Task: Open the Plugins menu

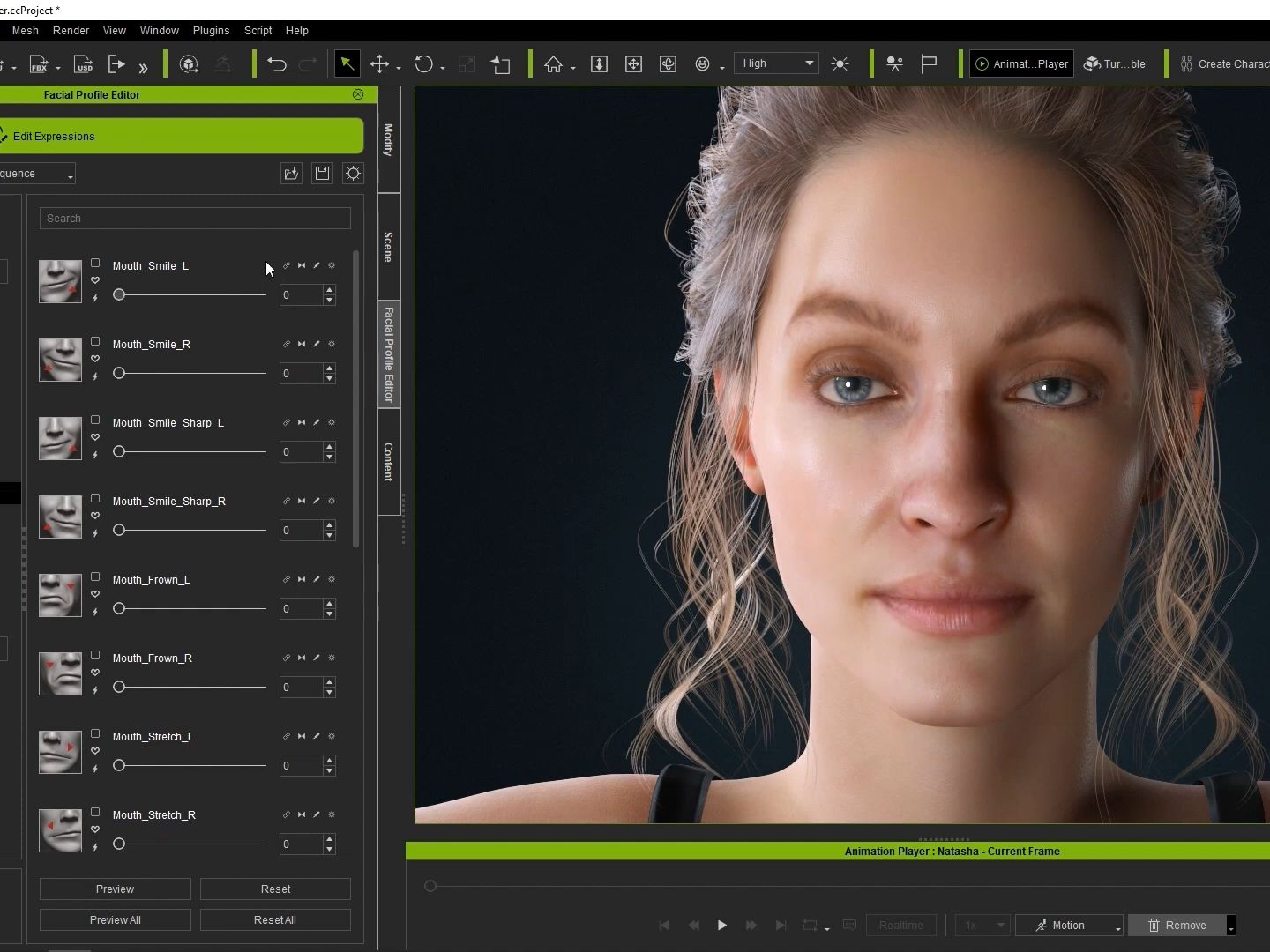Action: [x=211, y=31]
